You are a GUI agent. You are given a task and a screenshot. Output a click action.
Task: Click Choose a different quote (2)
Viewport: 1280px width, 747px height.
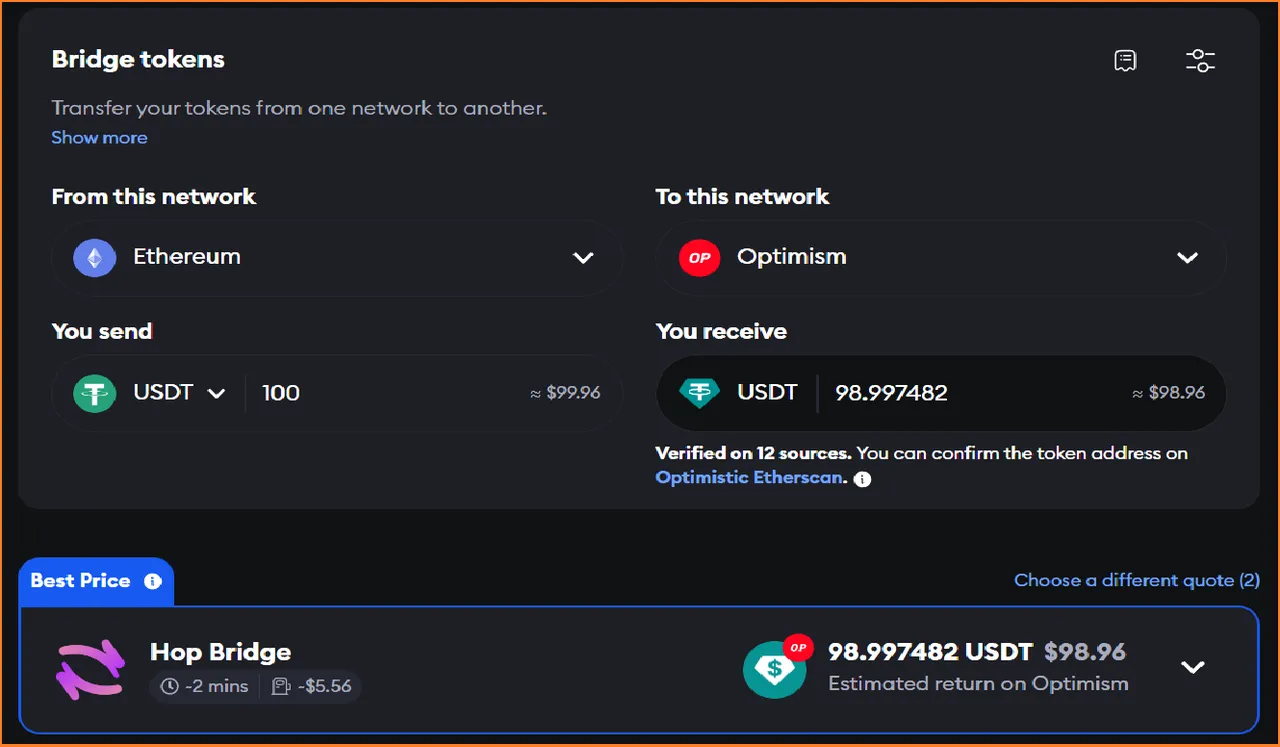coord(1137,580)
